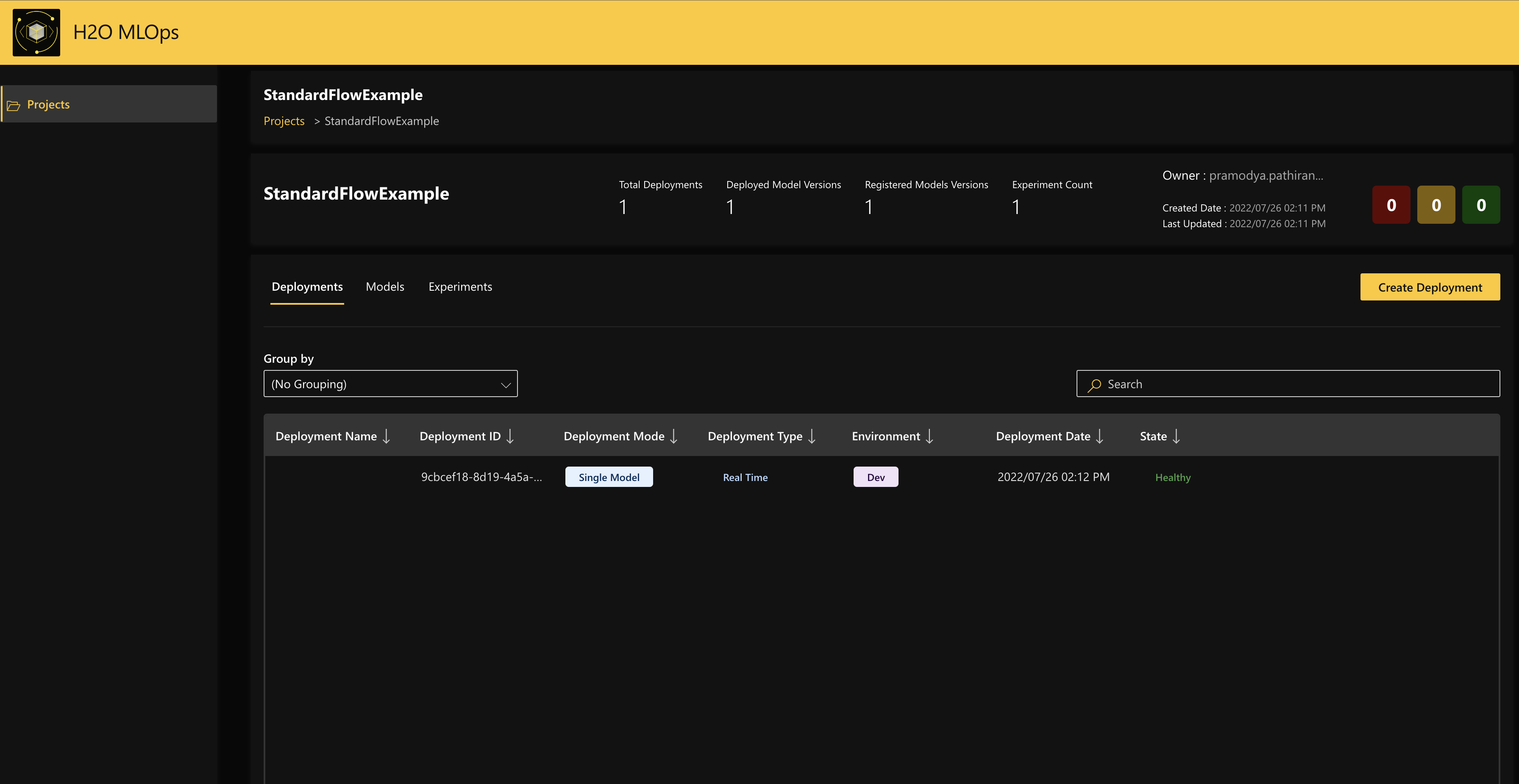
Task: Open the Projects folder icon in sidebar
Action: pos(14,106)
